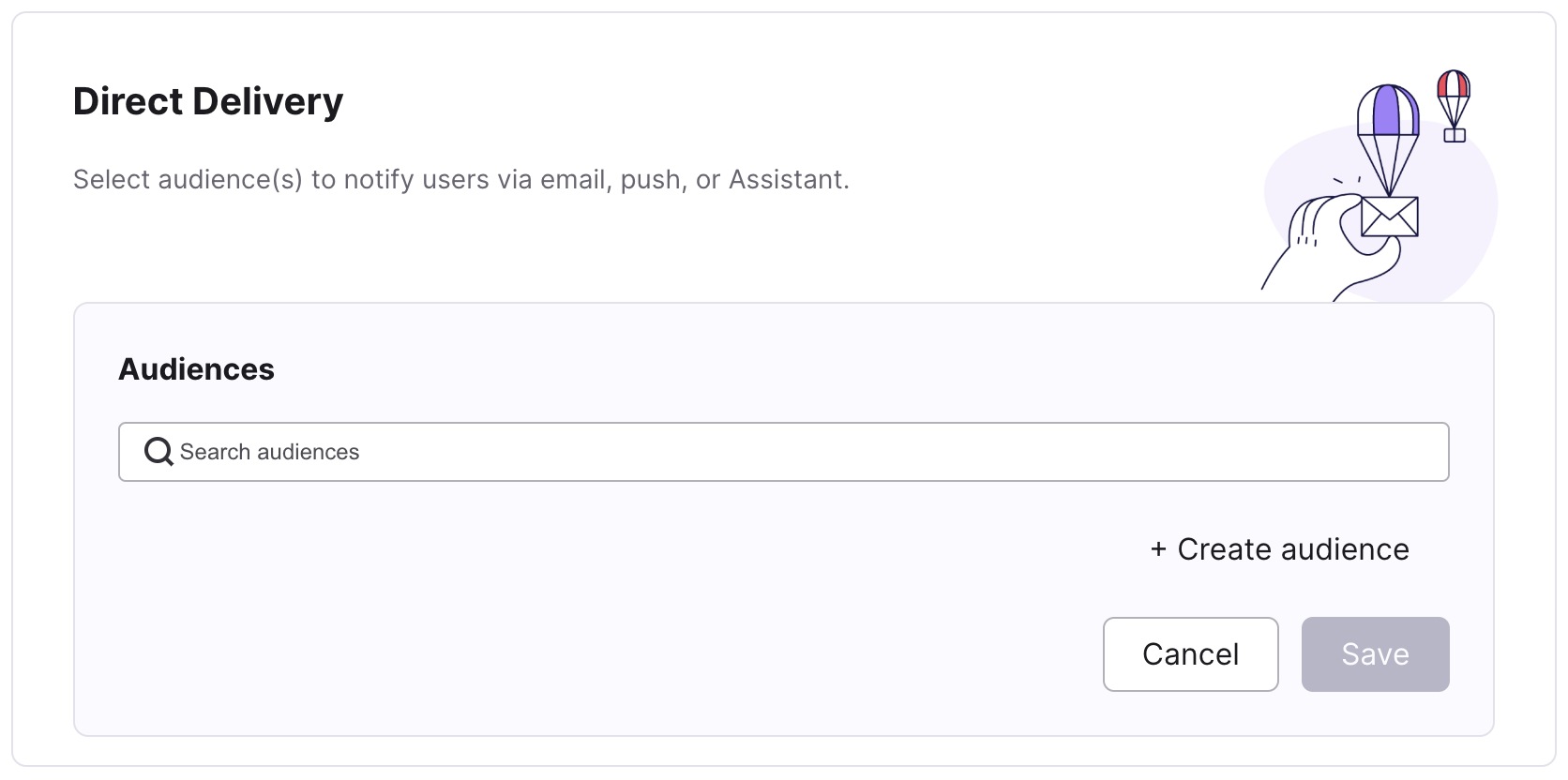Click the Direct Delivery heading
Screen dimensions: 1568x780
[208, 101]
